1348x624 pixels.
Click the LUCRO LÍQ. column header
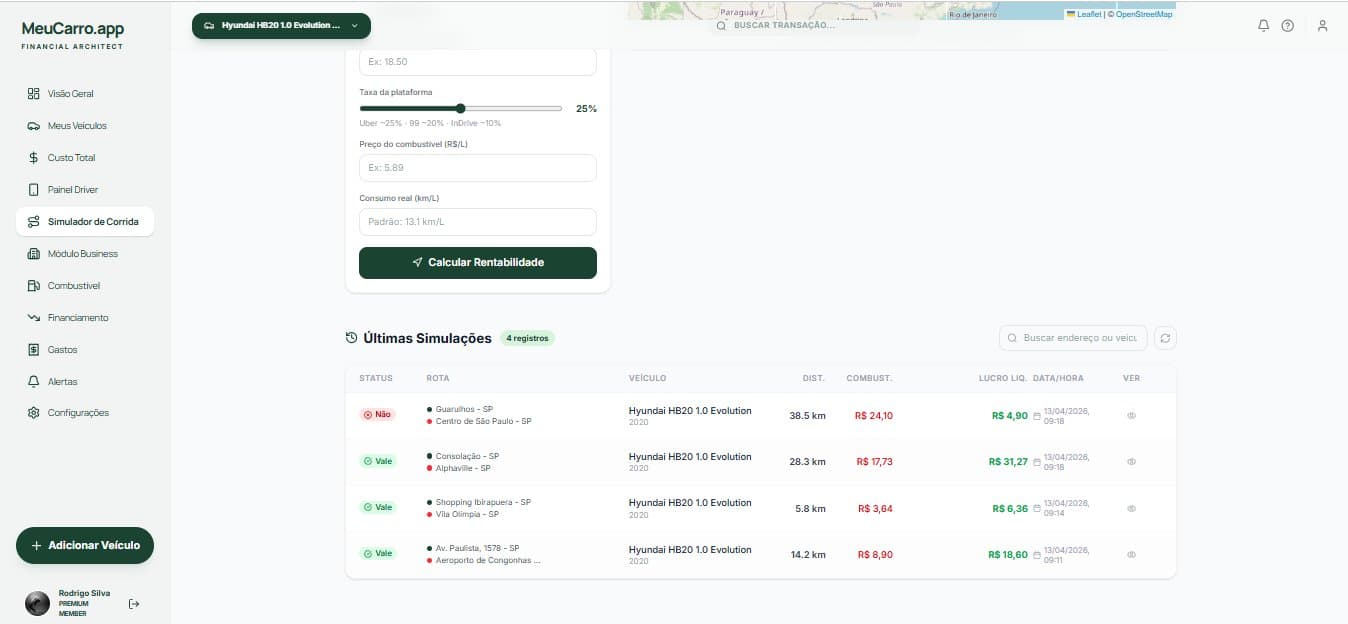[x=1003, y=378]
